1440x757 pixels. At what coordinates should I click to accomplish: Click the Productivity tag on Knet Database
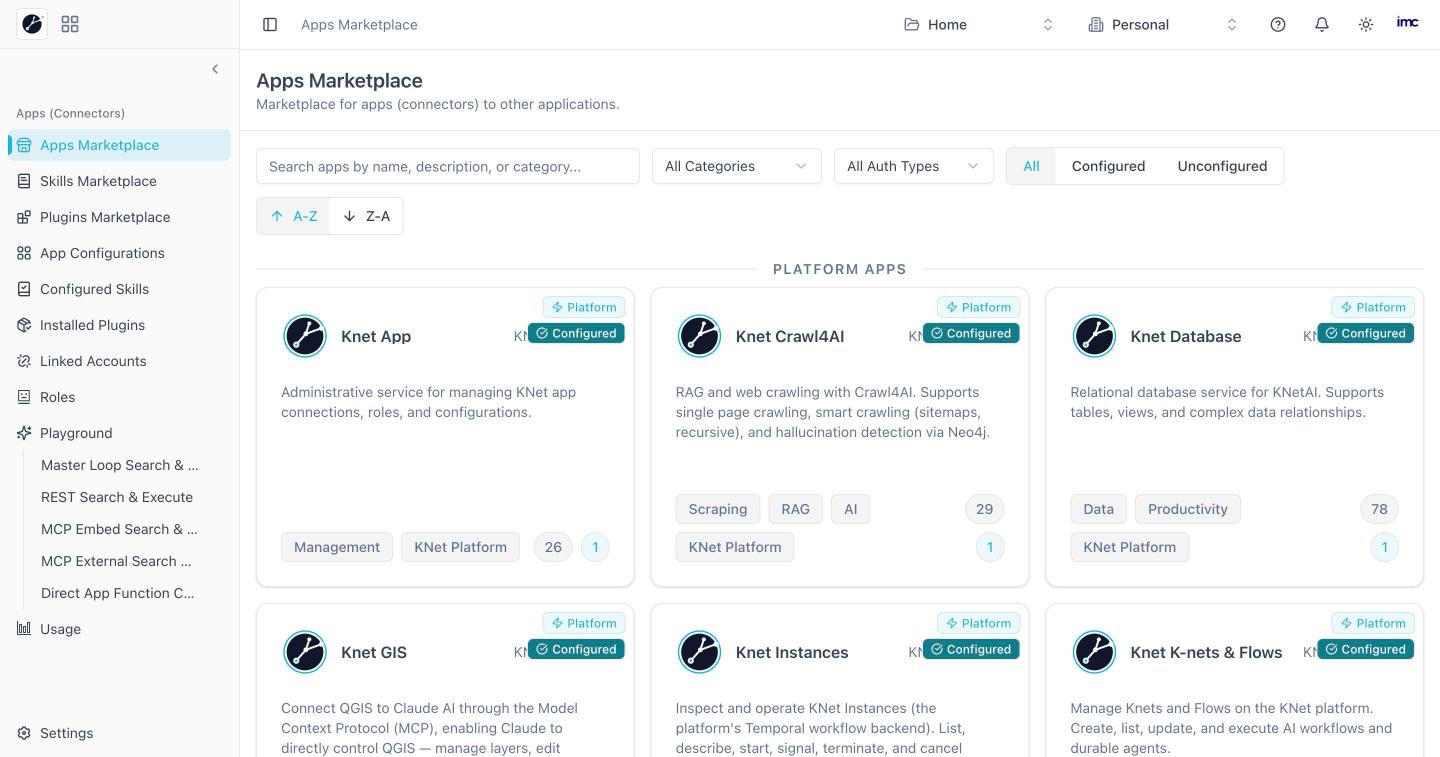pyautogui.click(x=1188, y=509)
